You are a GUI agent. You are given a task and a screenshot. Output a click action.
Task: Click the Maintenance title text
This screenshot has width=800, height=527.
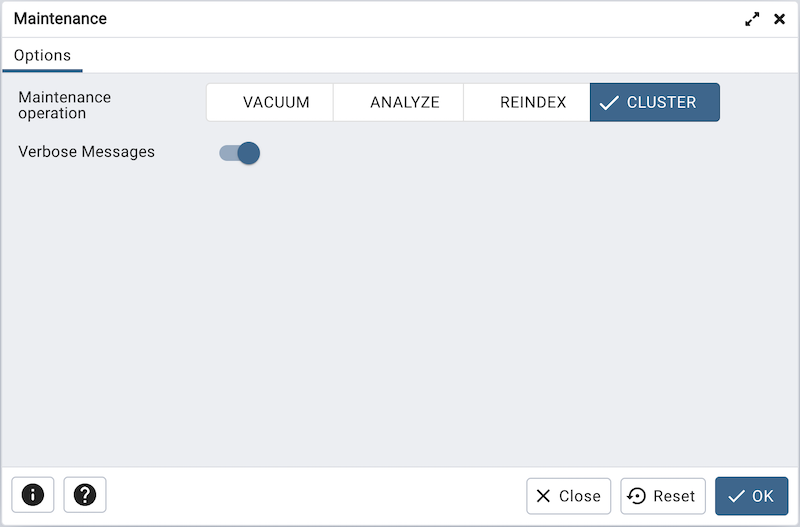coord(60,19)
